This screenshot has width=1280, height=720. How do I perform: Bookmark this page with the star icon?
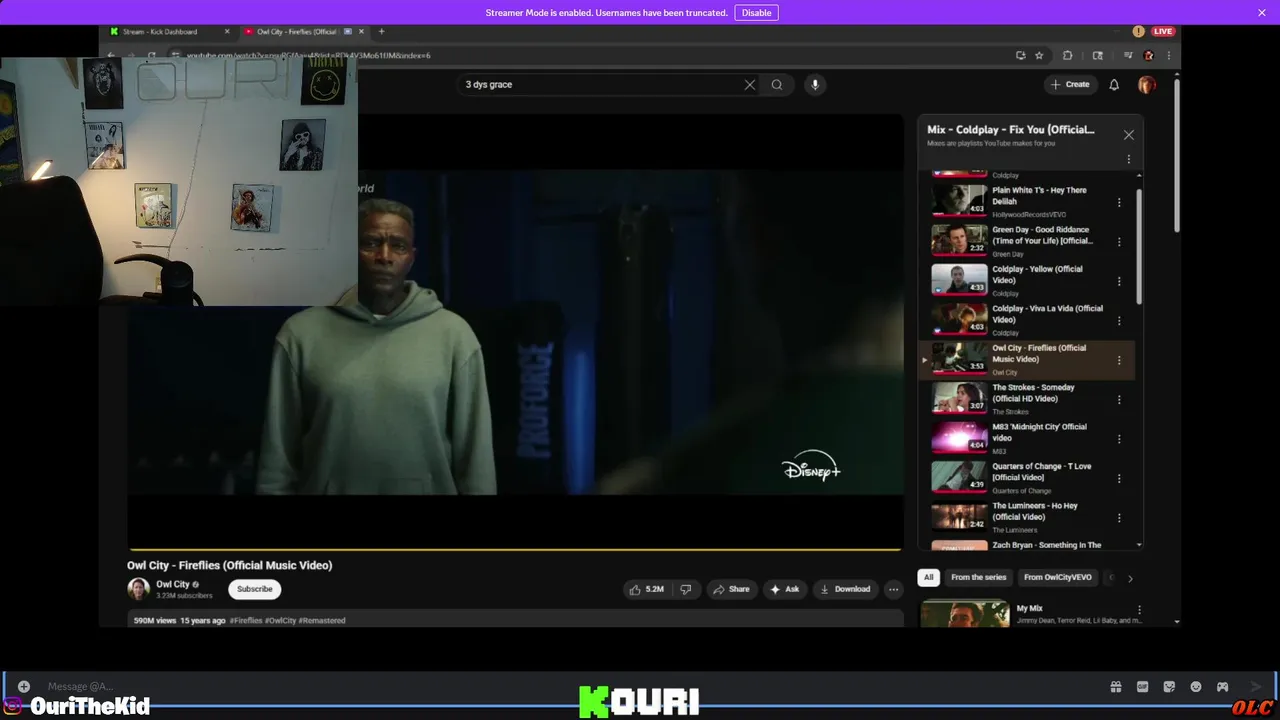tap(1039, 55)
